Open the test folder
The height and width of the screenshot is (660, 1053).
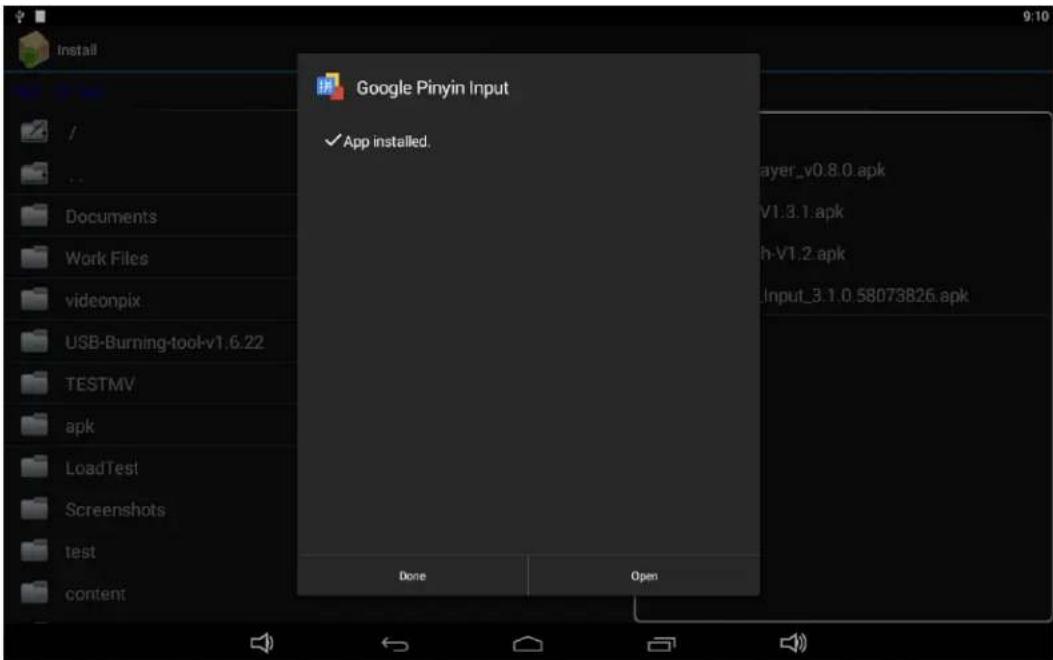tap(151, 551)
